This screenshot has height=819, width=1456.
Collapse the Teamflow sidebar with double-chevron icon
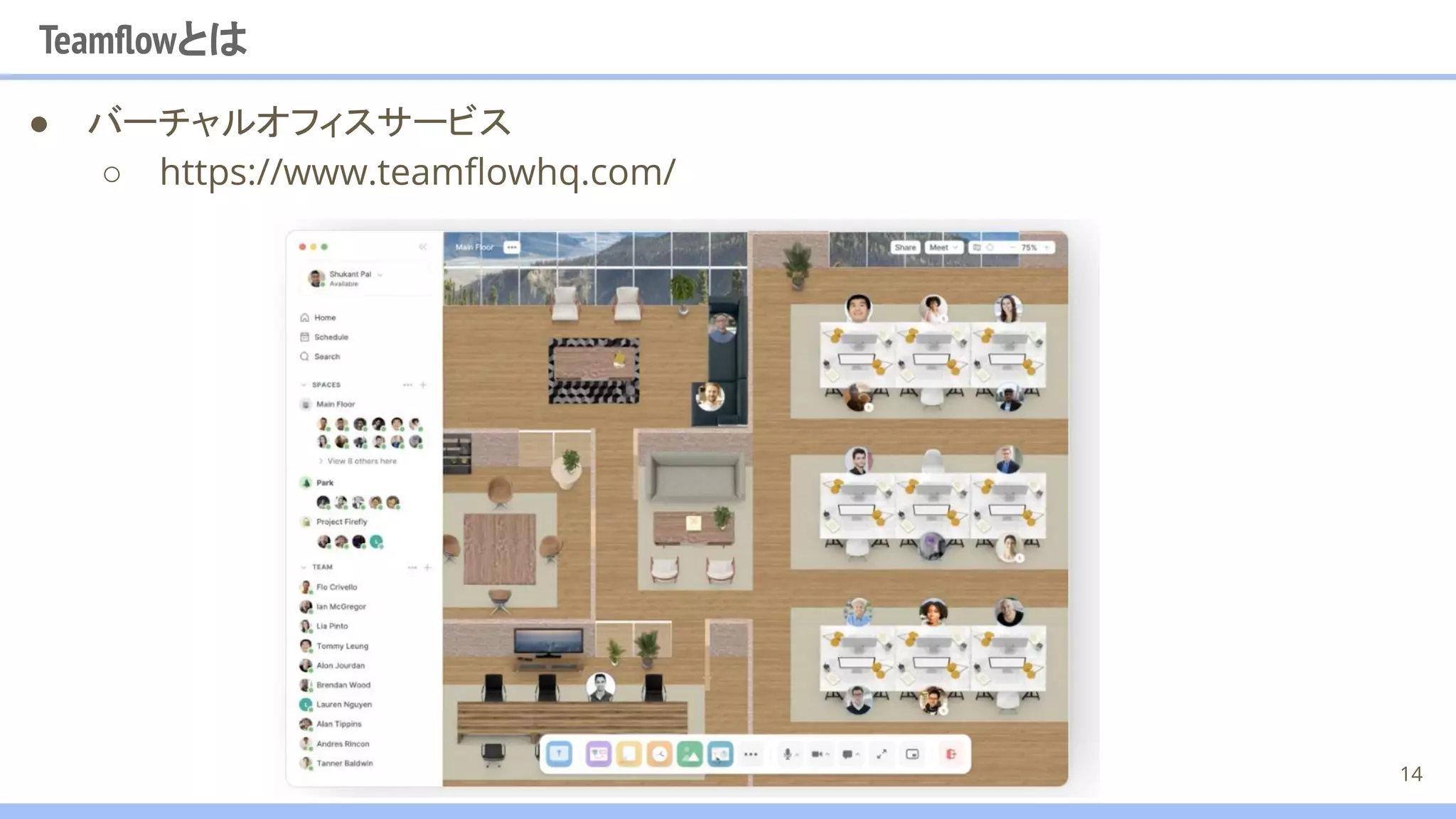[x=423, y=247]
